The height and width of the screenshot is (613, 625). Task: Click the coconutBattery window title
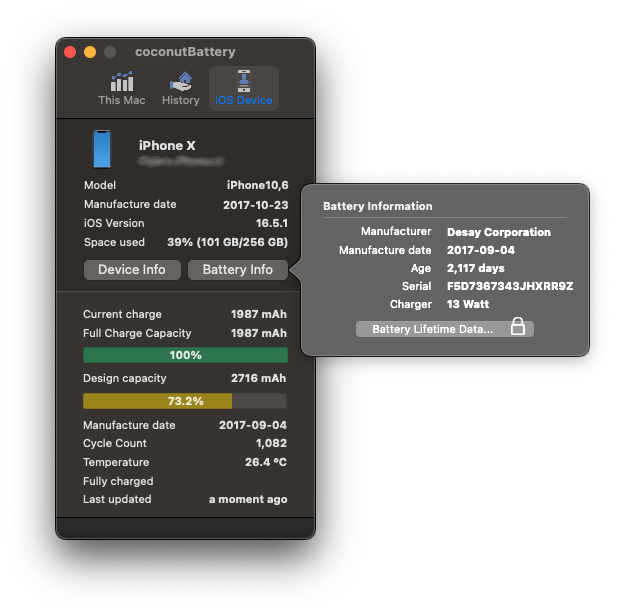pyautogui.click(x=185, y=52)
